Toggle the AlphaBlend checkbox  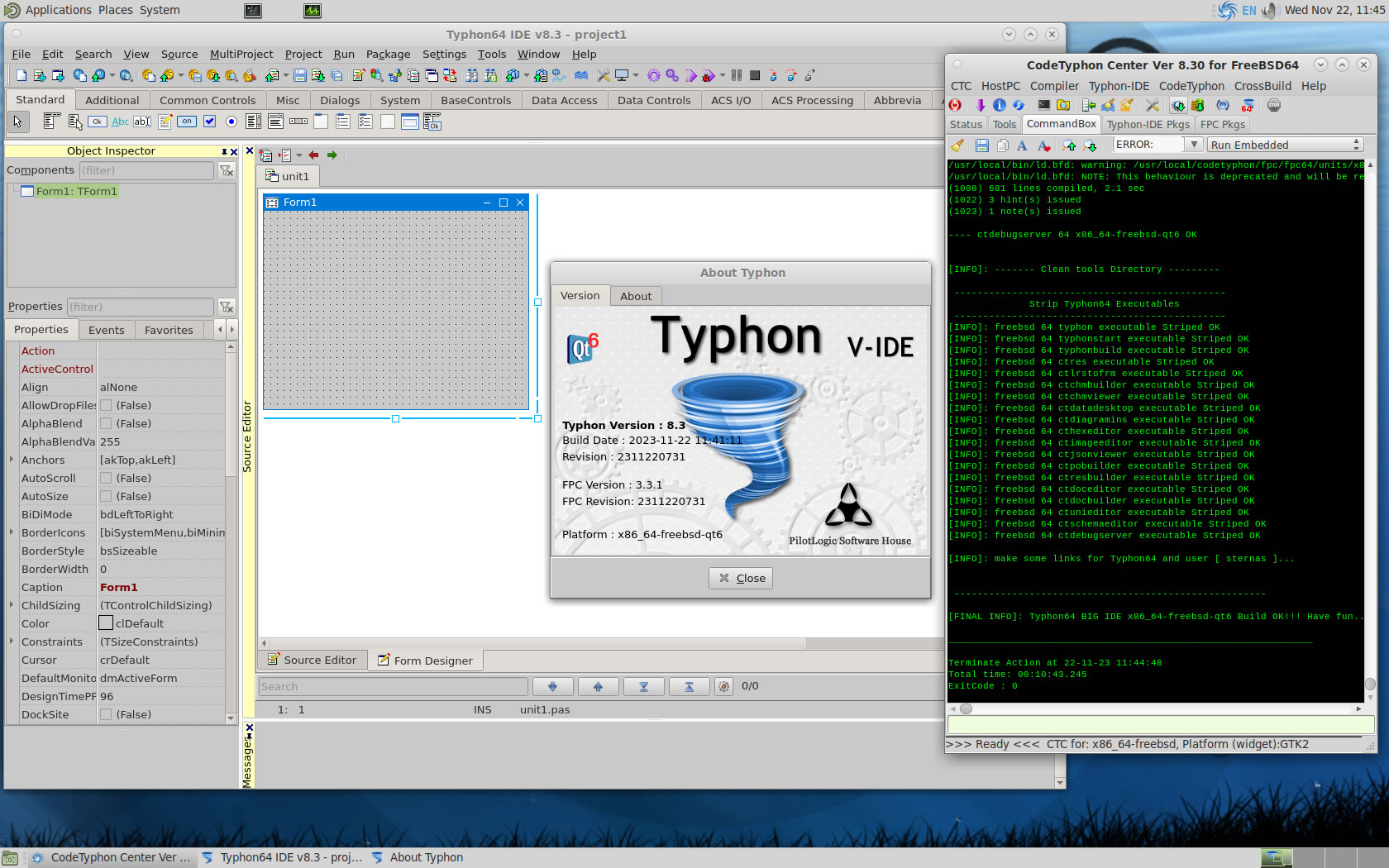[x=106, y=423]
